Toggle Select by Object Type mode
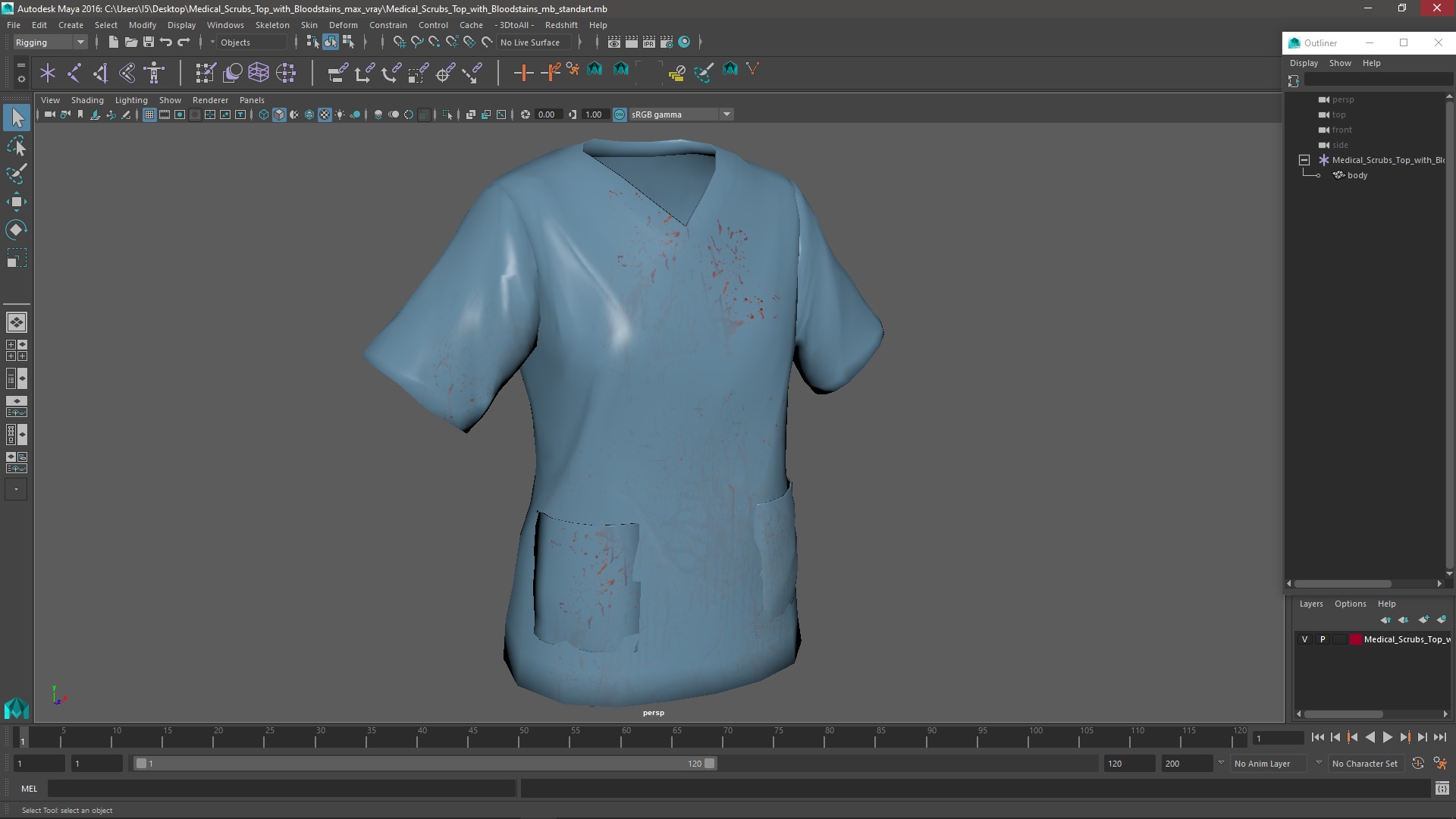 point(330,42)
